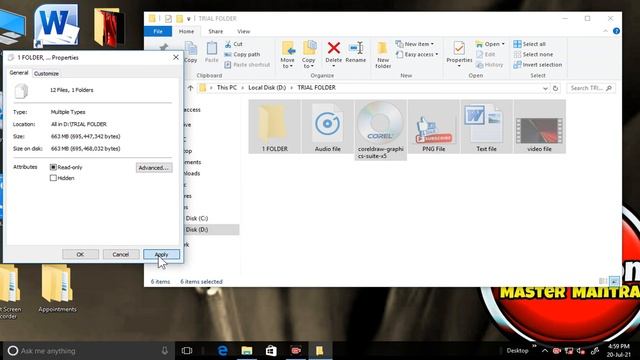This screenshot has width=640, height=360.
Task: Select the 1 FOLDER item
Action: tap(275, 127)
